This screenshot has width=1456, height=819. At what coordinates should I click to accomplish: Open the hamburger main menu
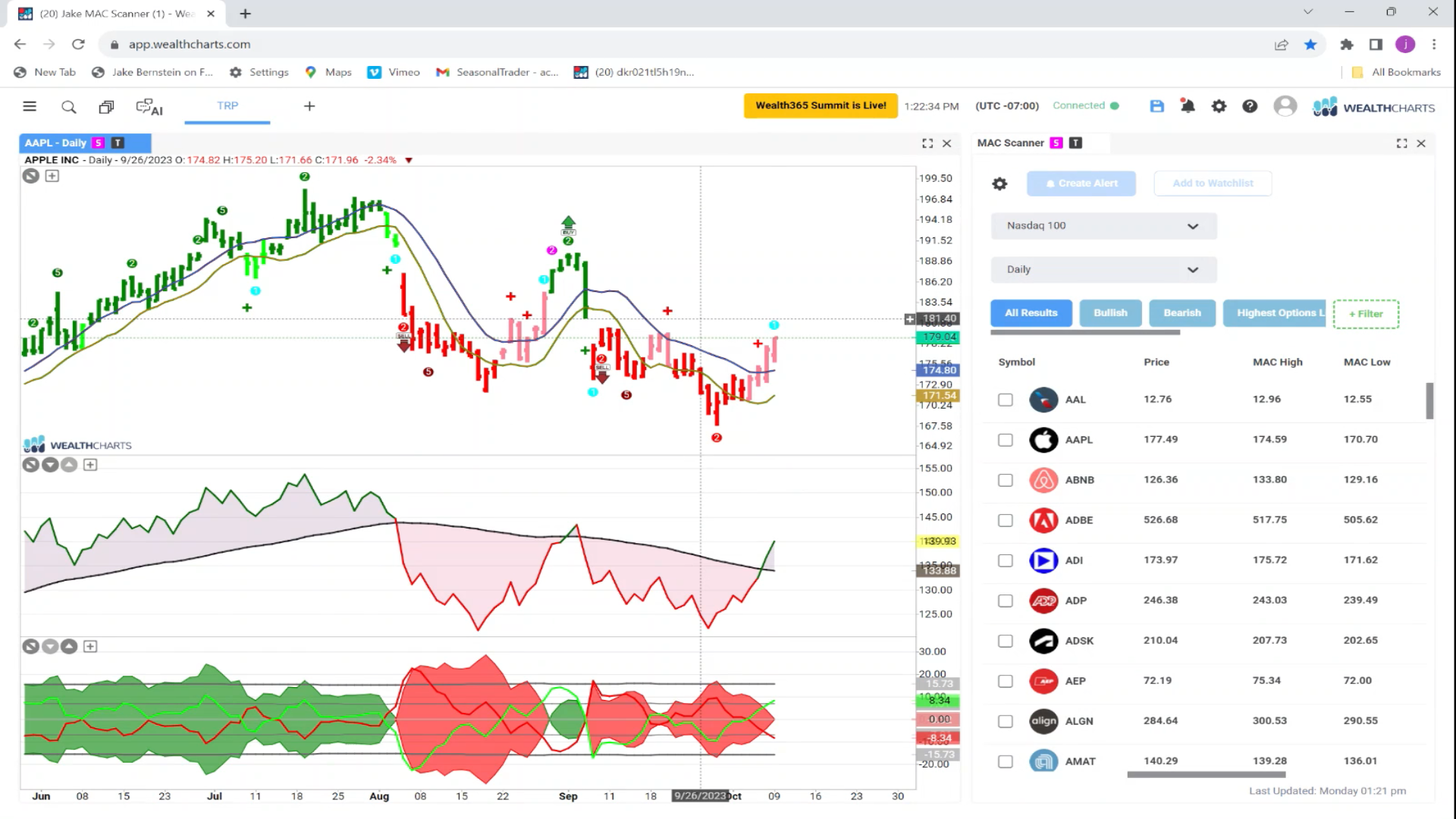pos(30,107)
